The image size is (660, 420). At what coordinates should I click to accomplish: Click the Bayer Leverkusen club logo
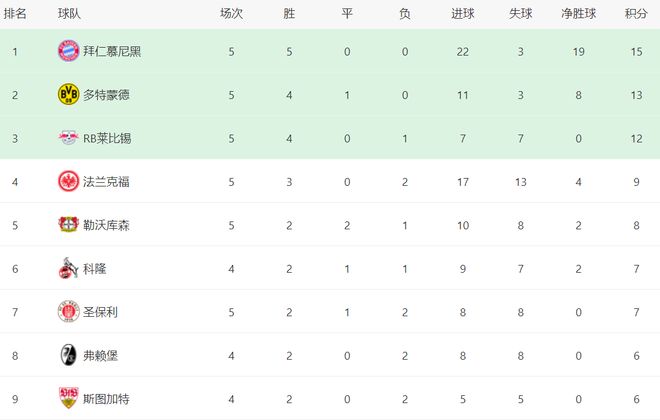[68, 225]
